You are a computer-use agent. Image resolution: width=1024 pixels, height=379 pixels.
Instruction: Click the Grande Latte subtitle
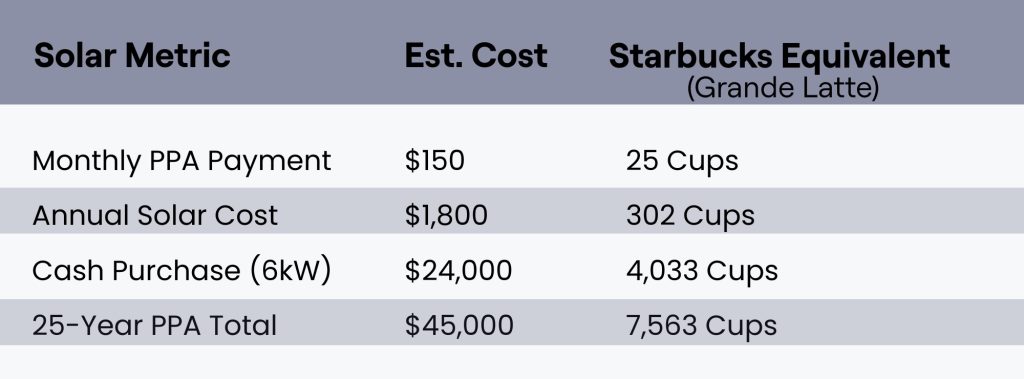coord(782,88)
